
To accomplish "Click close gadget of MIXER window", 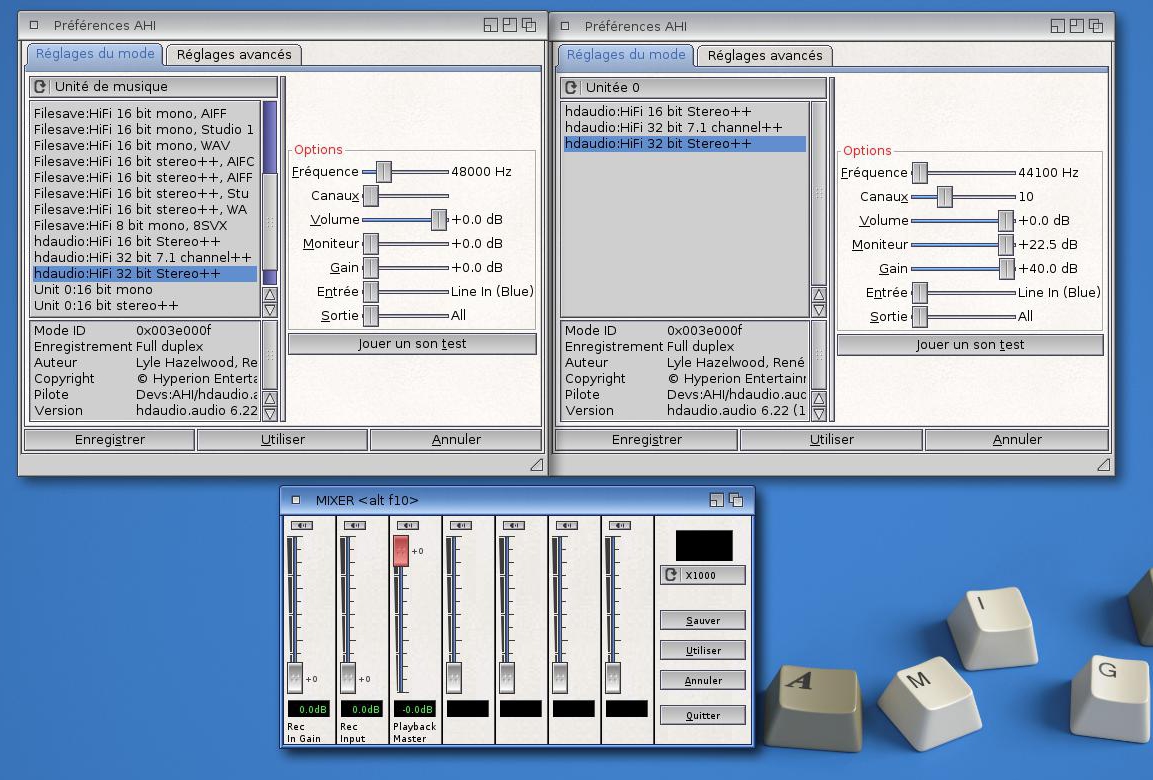I will tap(295, 500).
